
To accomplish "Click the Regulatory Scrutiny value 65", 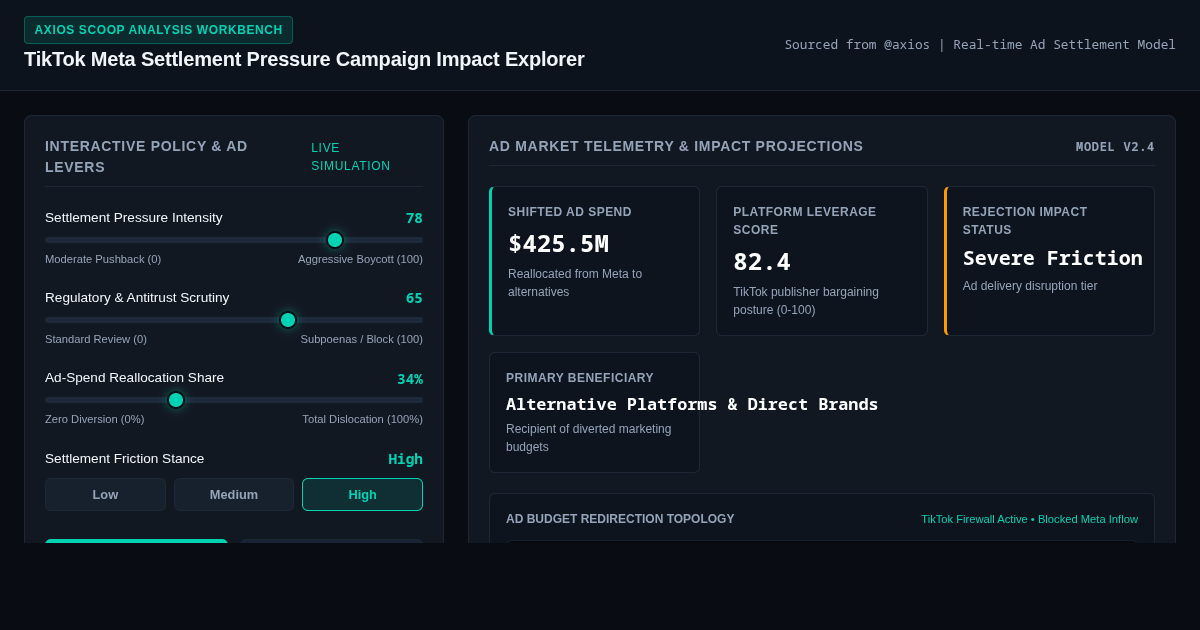I will pos(414,298).
